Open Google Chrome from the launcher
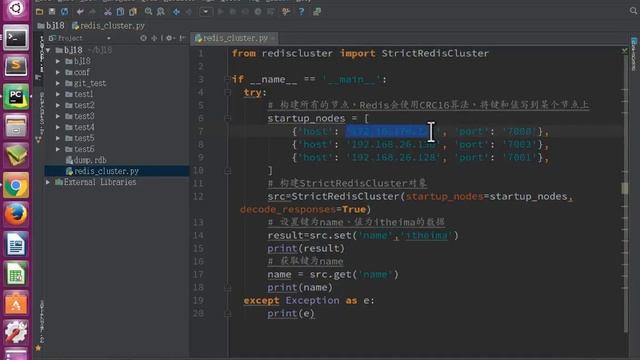This screenshot has height=360, width=640. coord(16,186)
